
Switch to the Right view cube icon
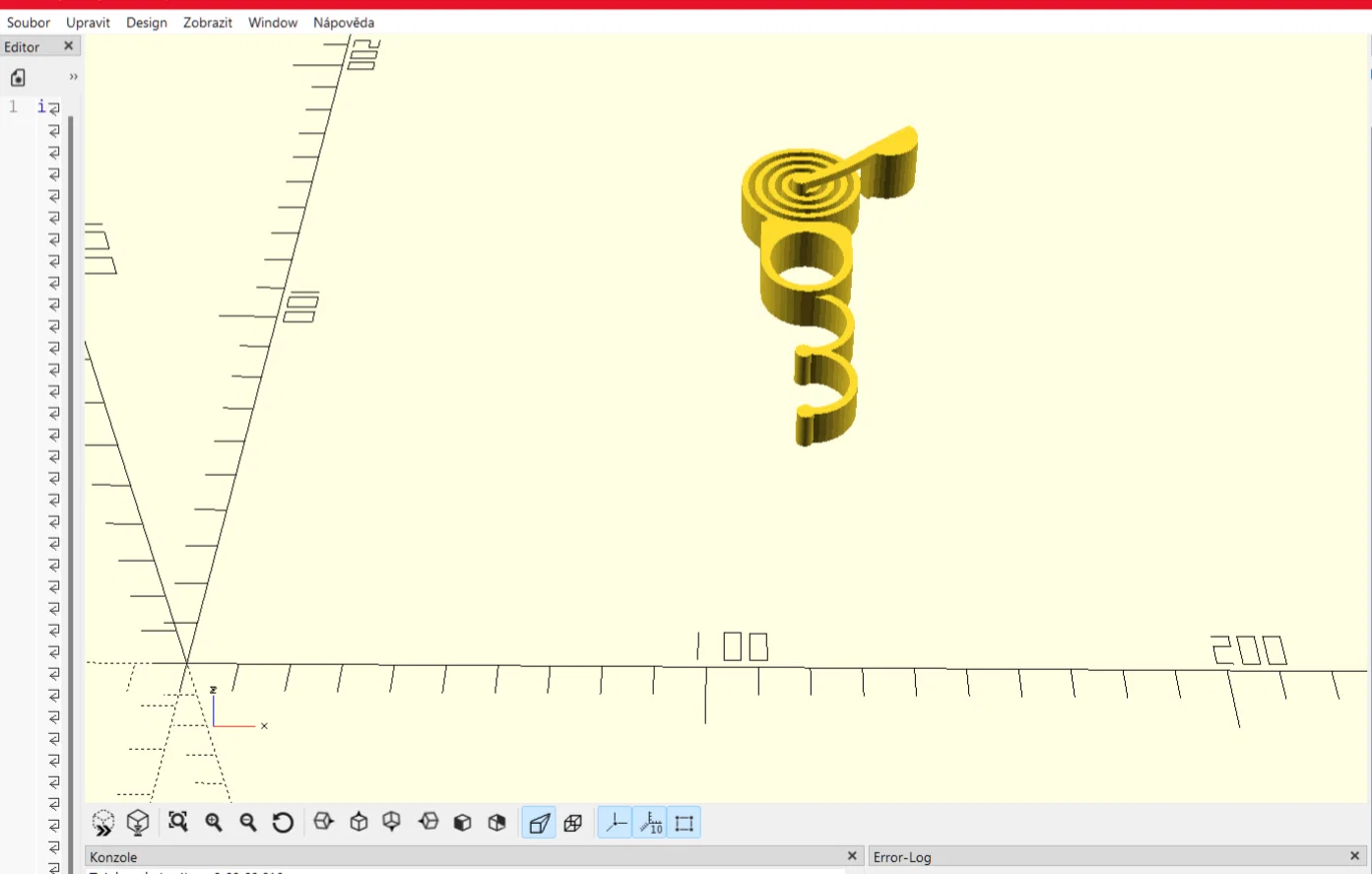pyautogui.click(x=324, y=822)
